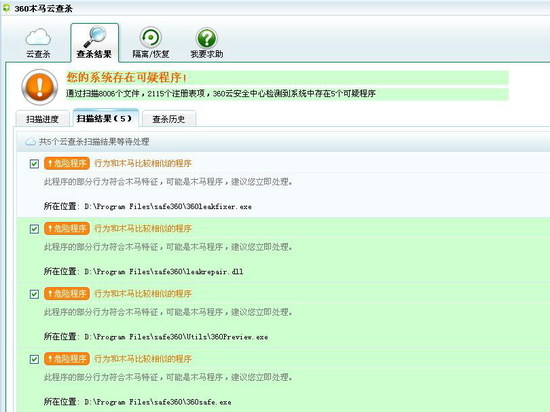
Task: Click description 此程序的部分行为 above 360safe.exe path
Action: [x=168, y=378]
